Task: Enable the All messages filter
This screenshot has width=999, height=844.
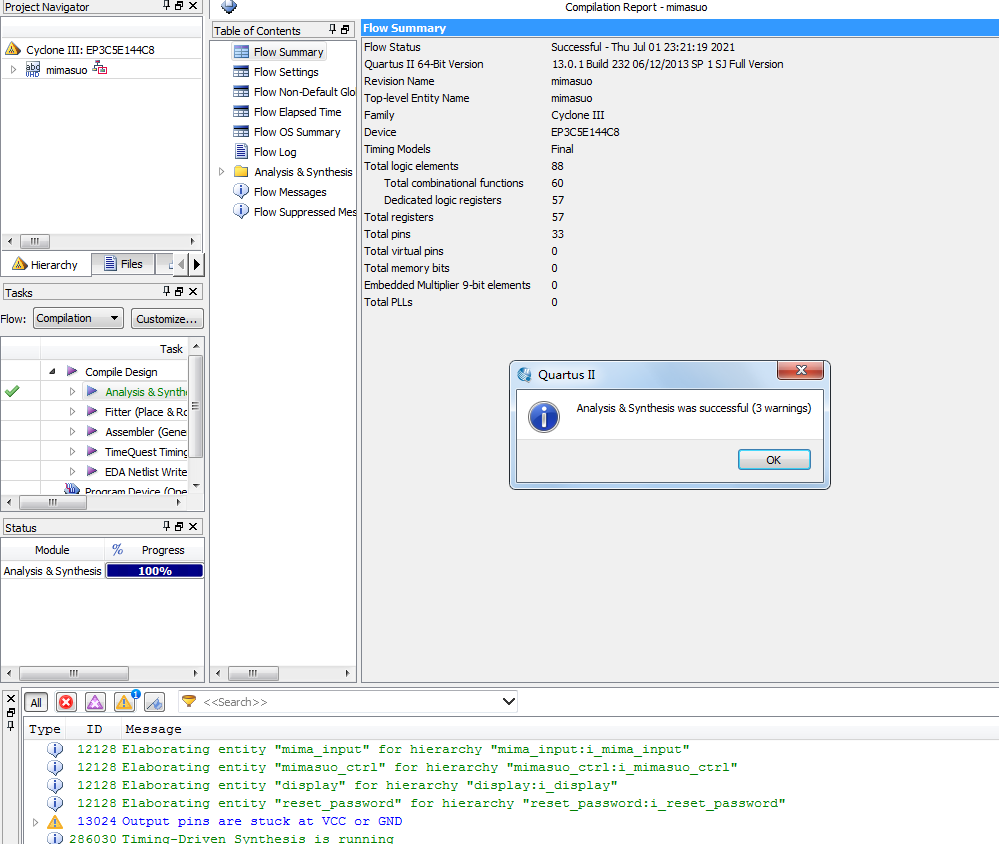Action: 36,702
